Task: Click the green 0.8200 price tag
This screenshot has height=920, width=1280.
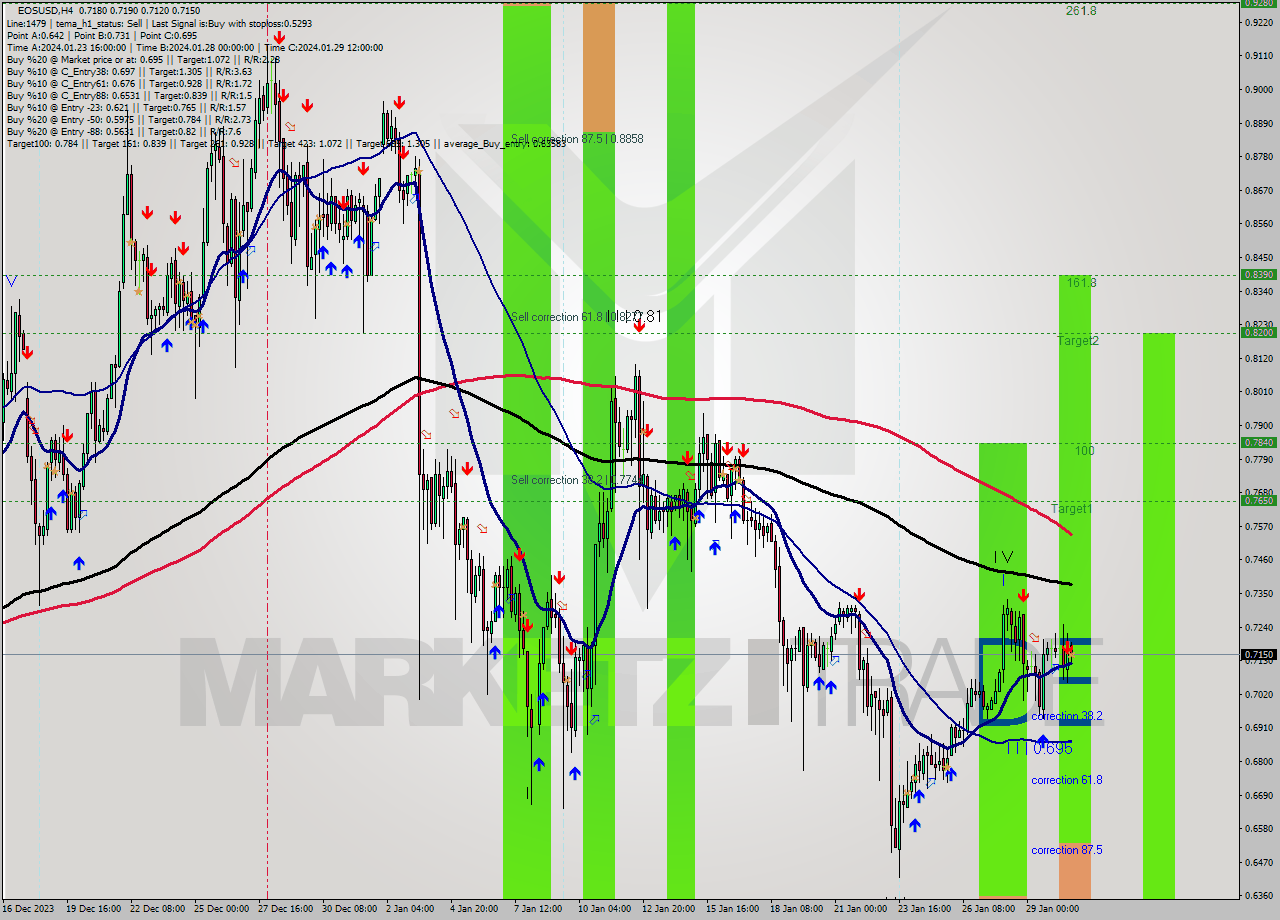Action: 1257,332
